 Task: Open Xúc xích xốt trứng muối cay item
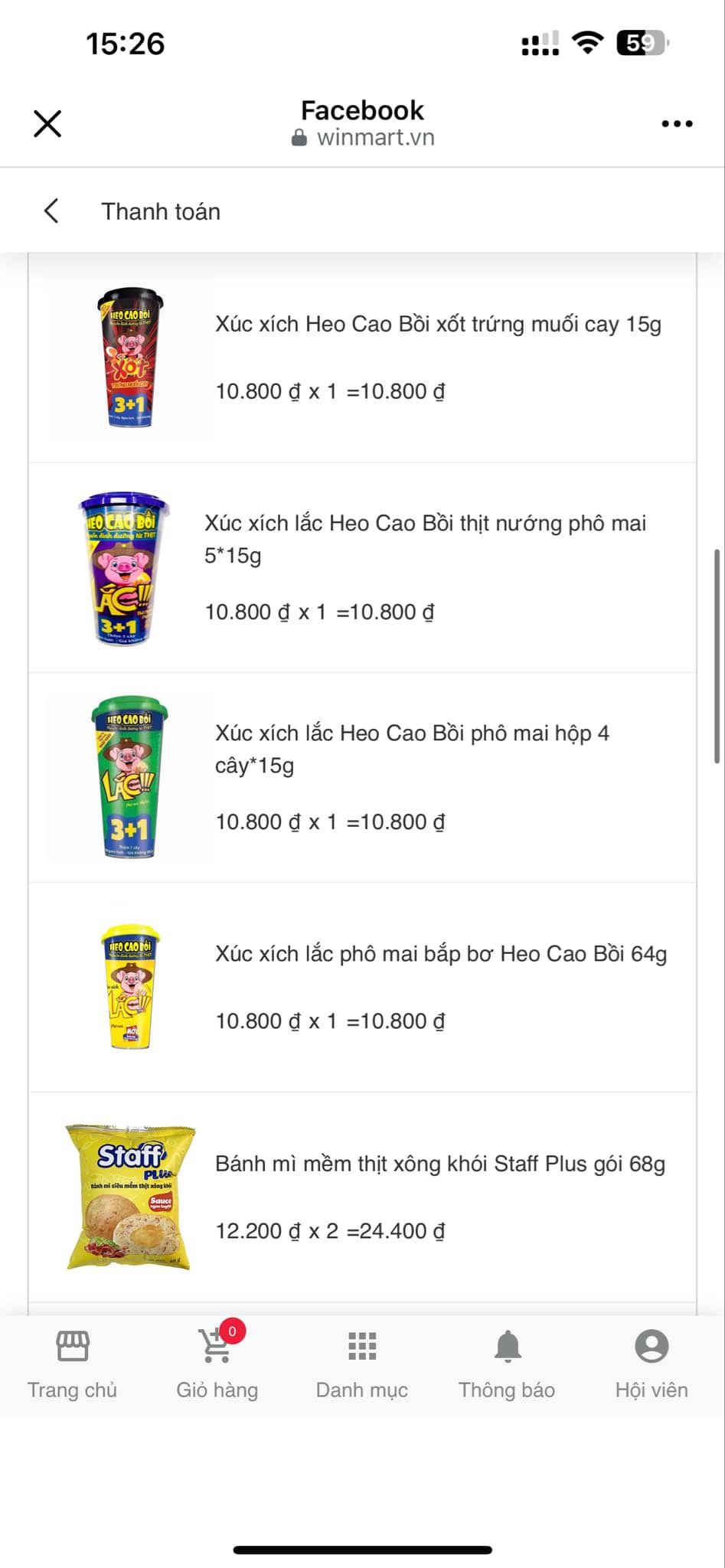click(x=438, y=325)
